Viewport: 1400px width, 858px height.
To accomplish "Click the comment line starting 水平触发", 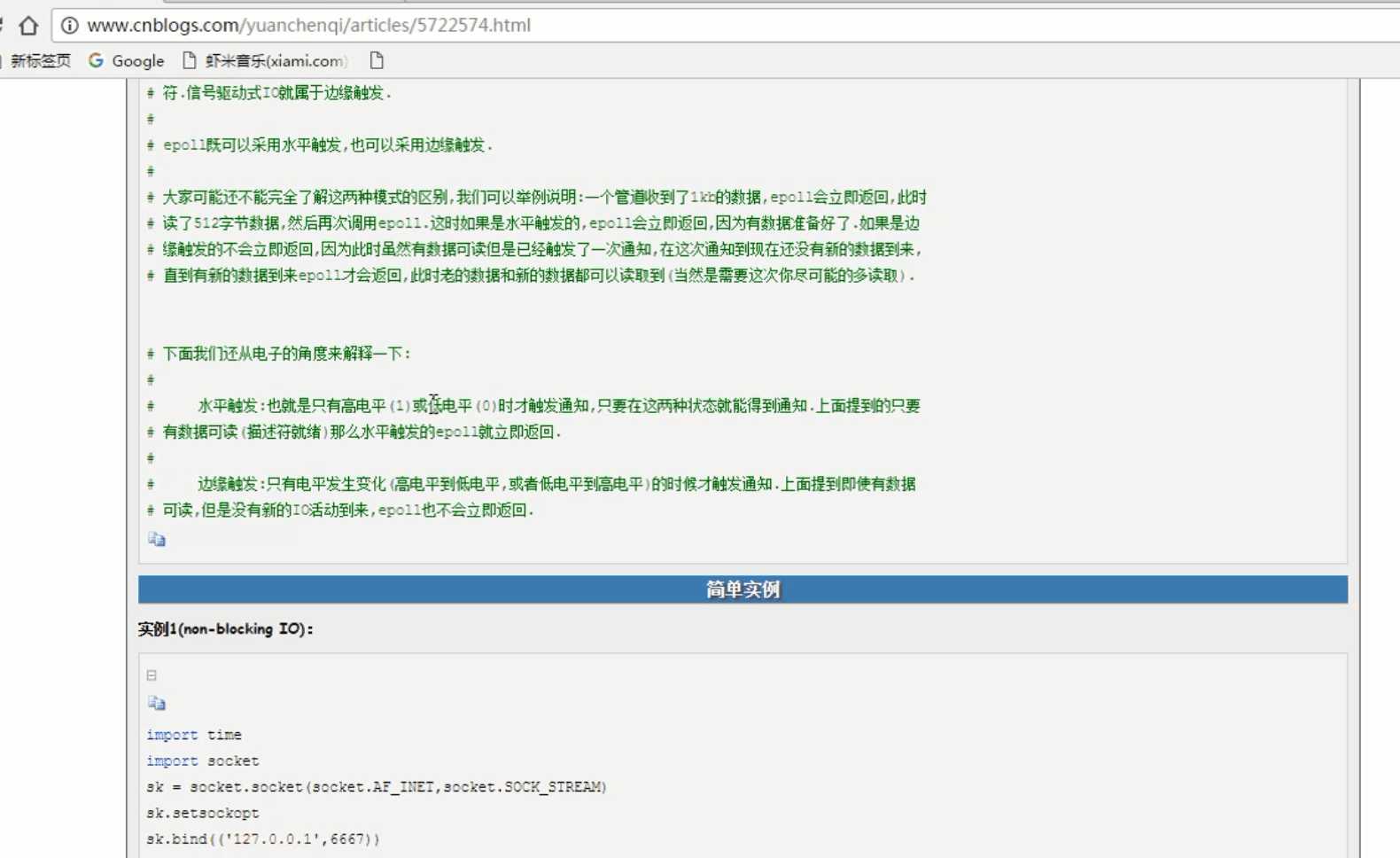I will pos(533,406).
